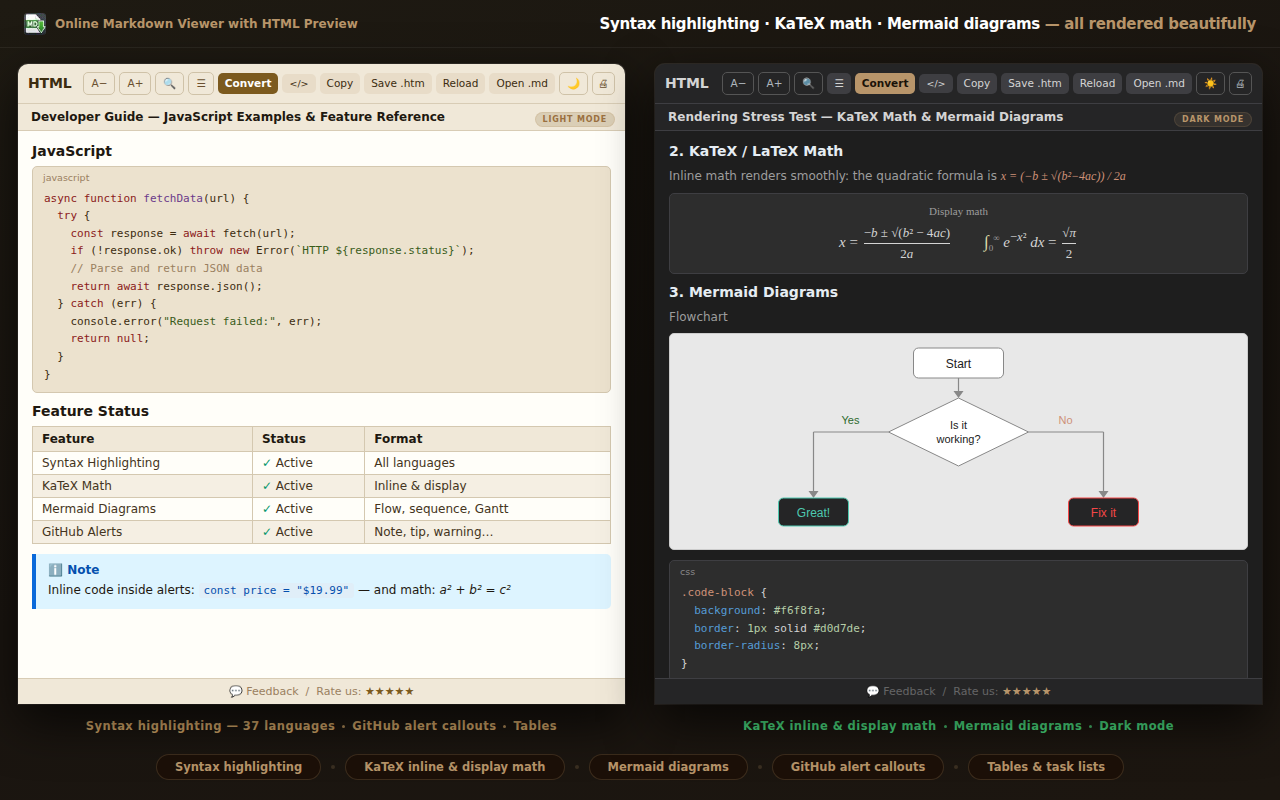Click the printer icon beside the moon toggle
The width and height of the screenshot is (1280, 800).
click(x=603, y=83)
